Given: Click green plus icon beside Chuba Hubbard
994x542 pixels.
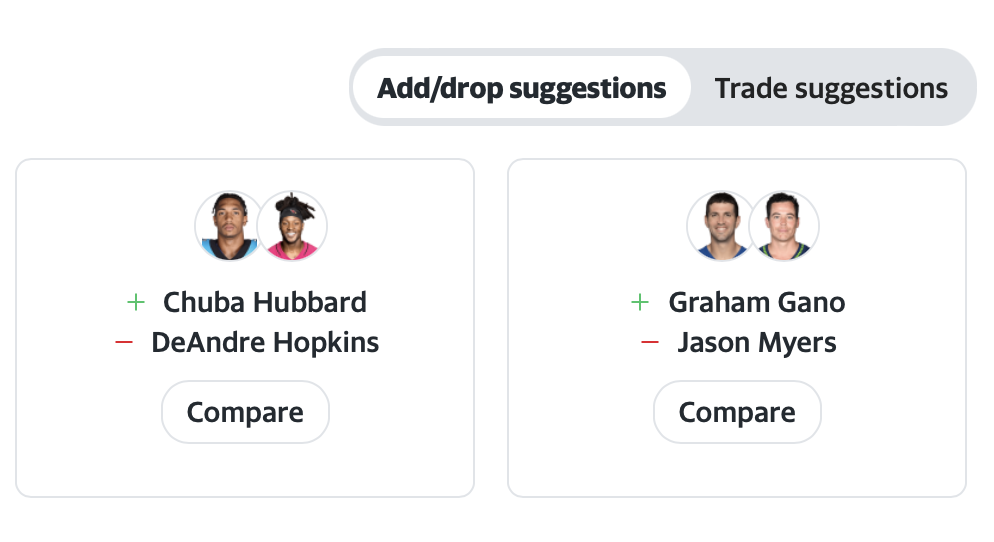Looking at the screenshot, I should [136, 302].
